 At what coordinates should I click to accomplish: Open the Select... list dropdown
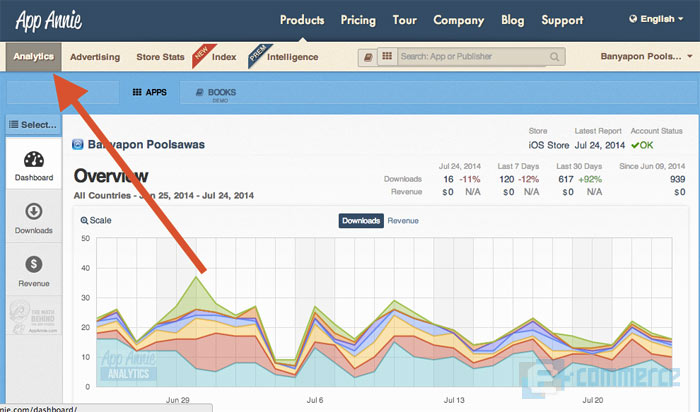click(33, 125)
